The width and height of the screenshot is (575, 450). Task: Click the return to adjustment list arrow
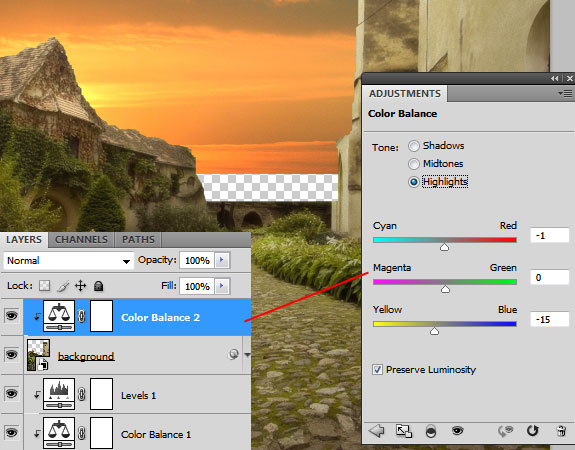coord(377,431)
